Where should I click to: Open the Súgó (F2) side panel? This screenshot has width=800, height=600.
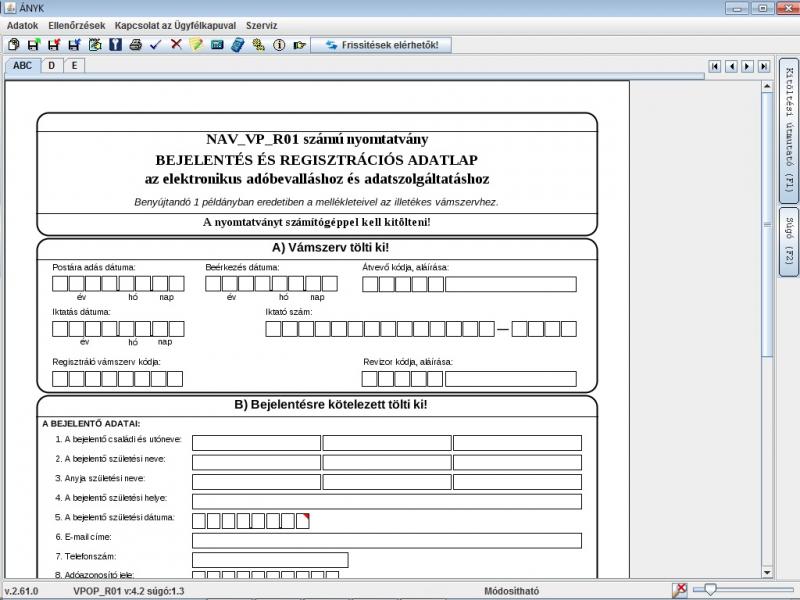tap(789, 241)
